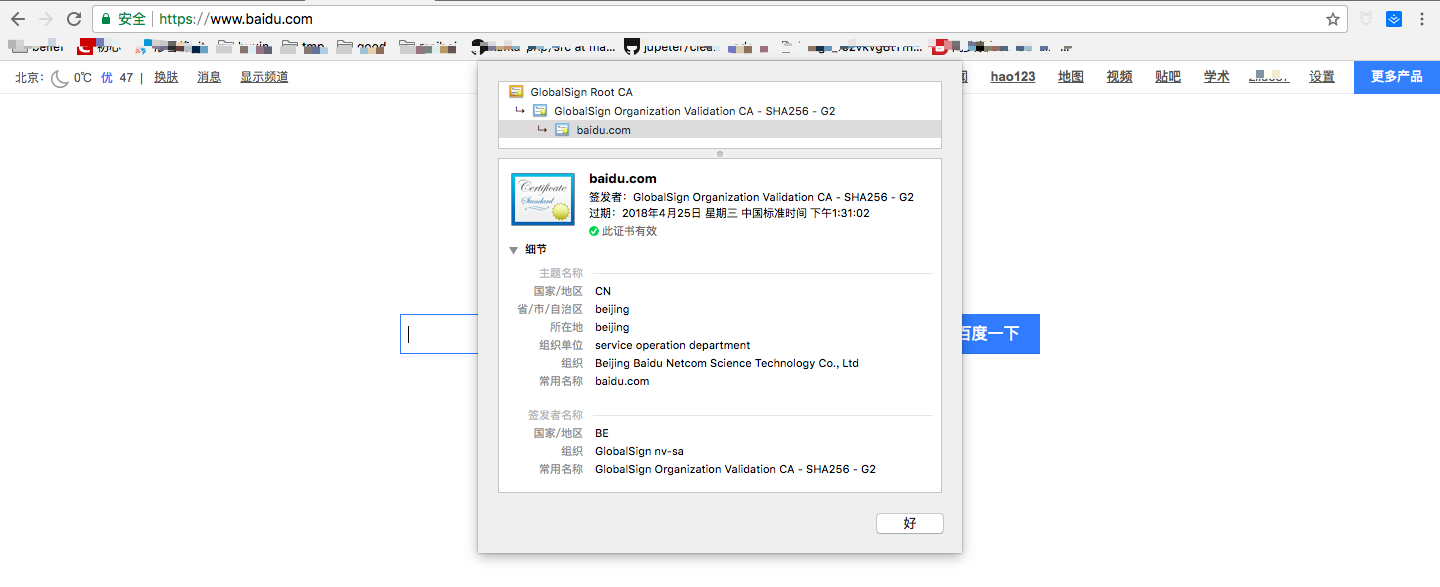
Task: Click the browser forward arrow
Action: click(46, 19)
